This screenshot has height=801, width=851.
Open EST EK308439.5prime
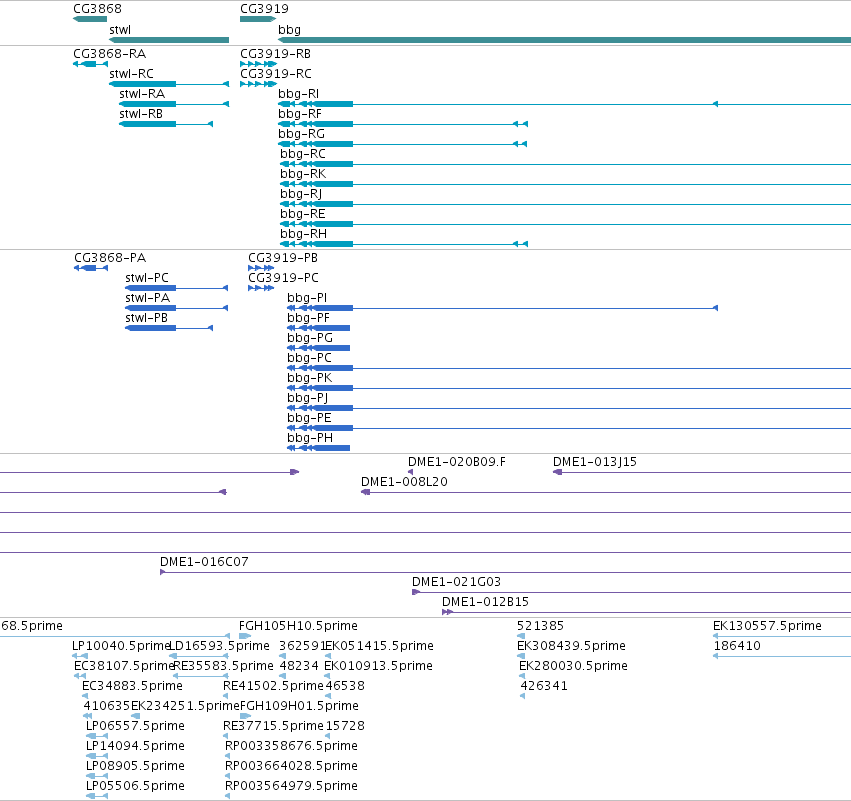[571, 646]
